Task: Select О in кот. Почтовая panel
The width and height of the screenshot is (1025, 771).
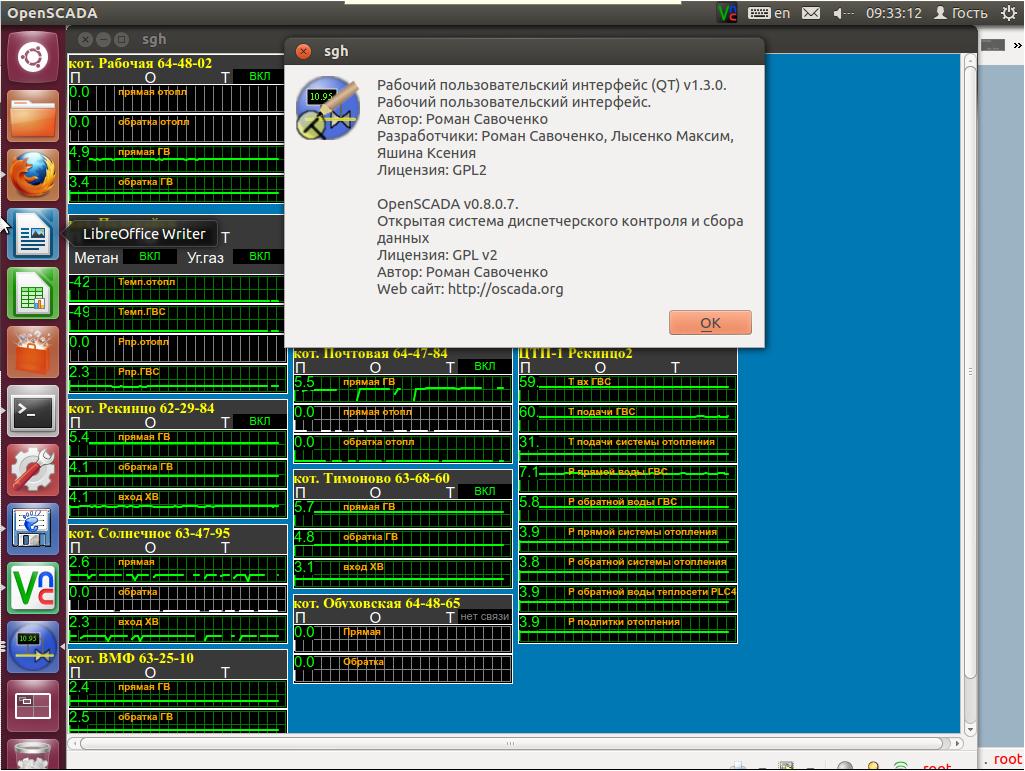Action: (375, 367)
